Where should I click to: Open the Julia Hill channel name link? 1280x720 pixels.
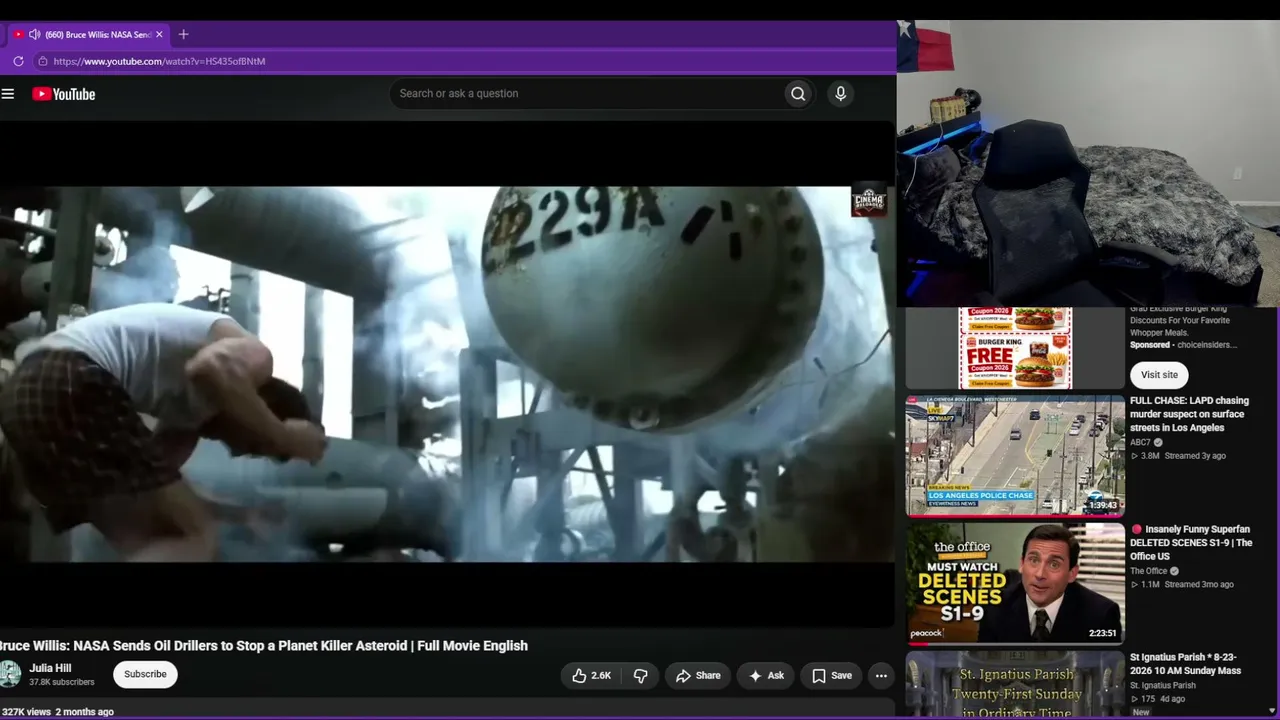50,668
